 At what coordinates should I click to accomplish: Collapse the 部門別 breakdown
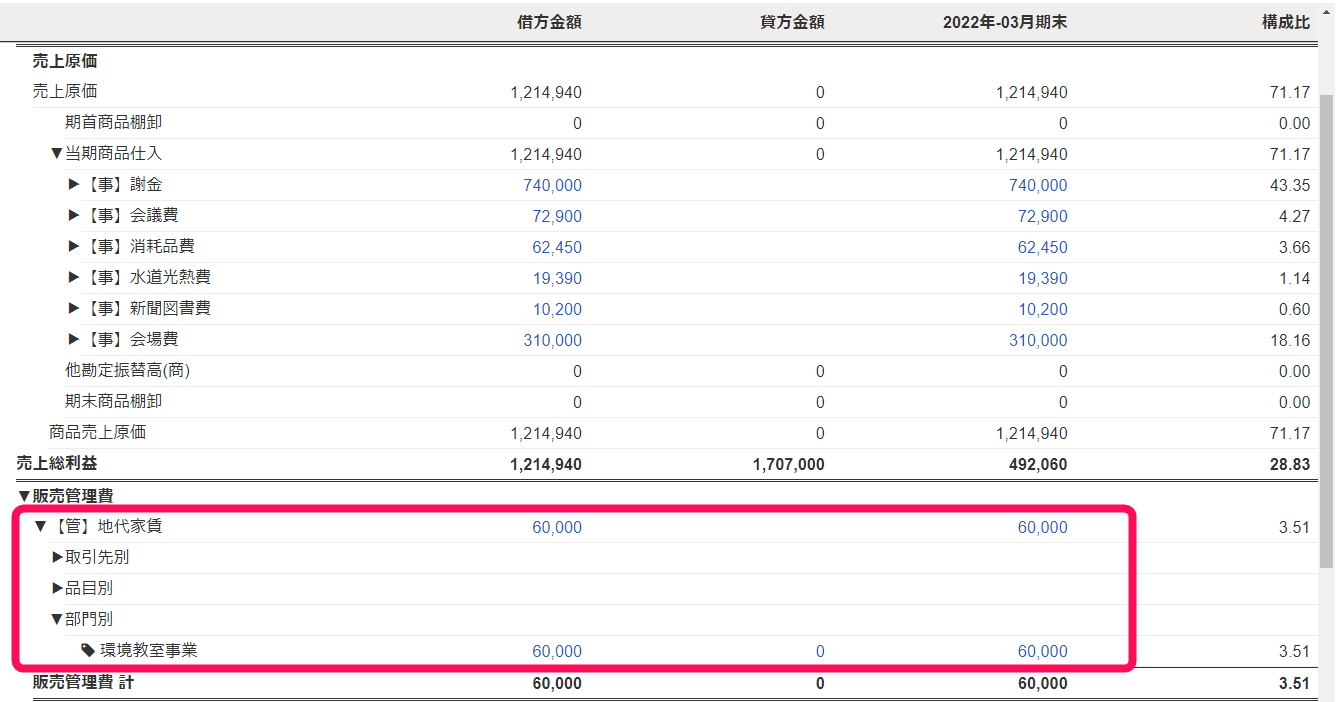click(57, 620)
